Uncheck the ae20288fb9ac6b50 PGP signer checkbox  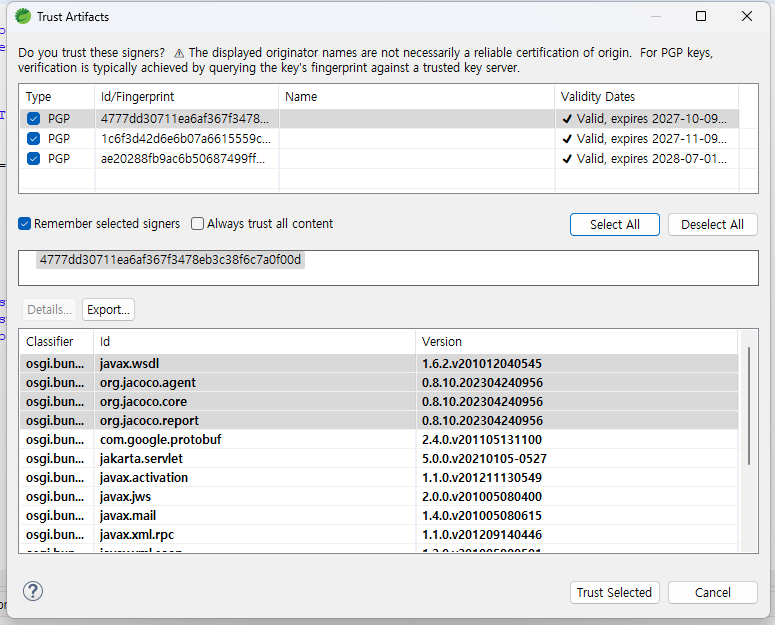click(34, 159)
